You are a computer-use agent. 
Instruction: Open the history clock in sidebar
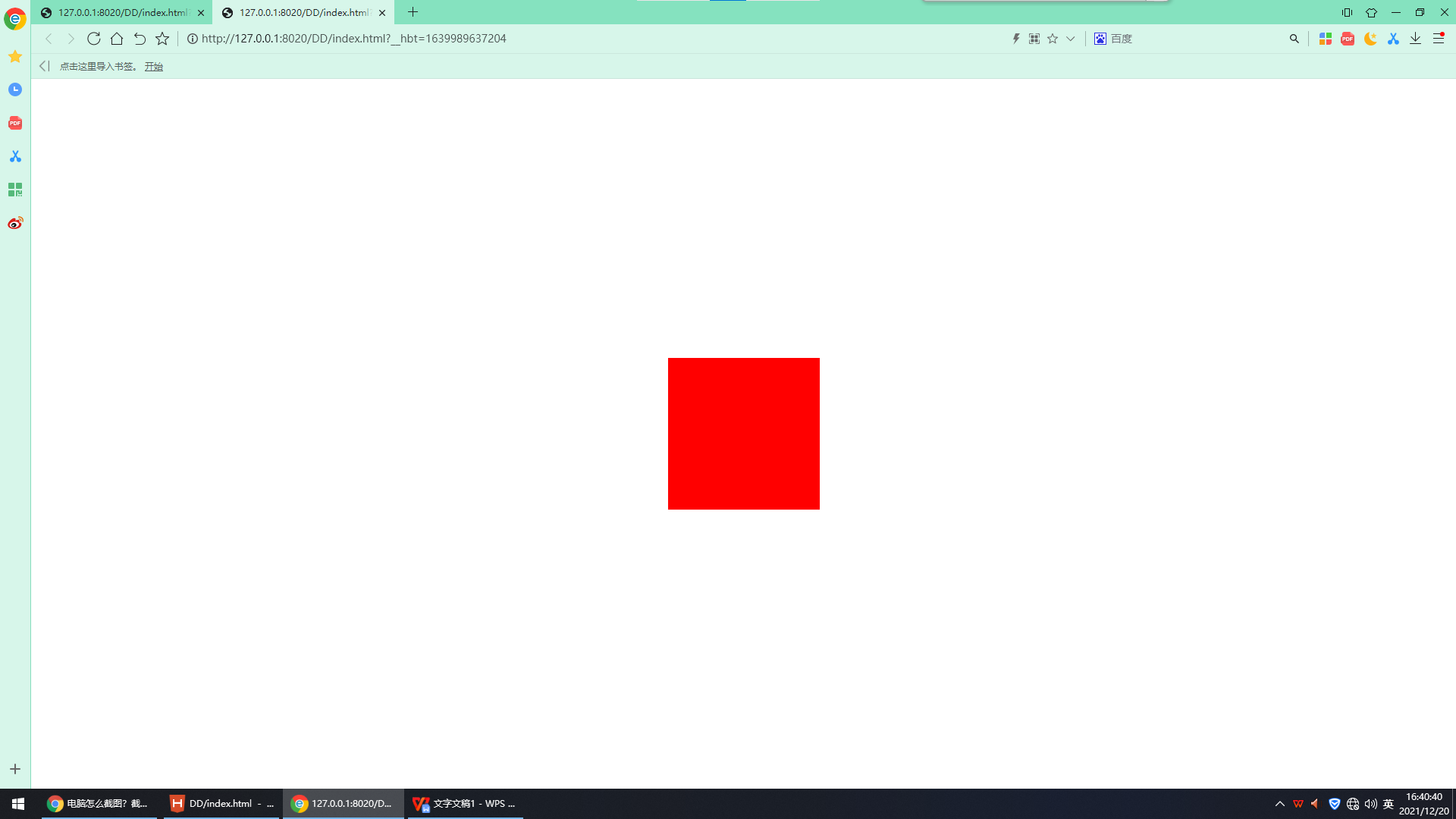click(15, 89)
